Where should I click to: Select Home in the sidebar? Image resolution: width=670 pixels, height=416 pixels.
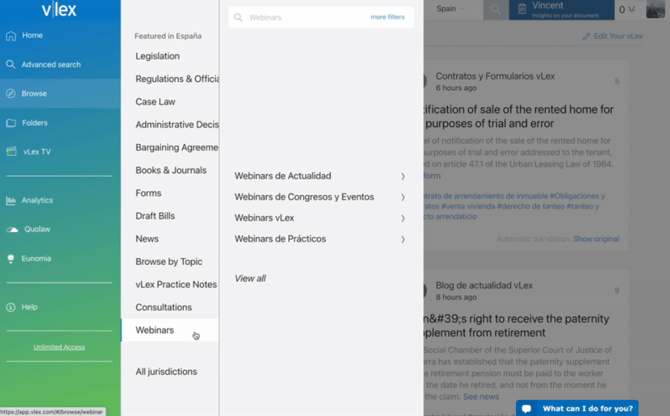[60, 35]
